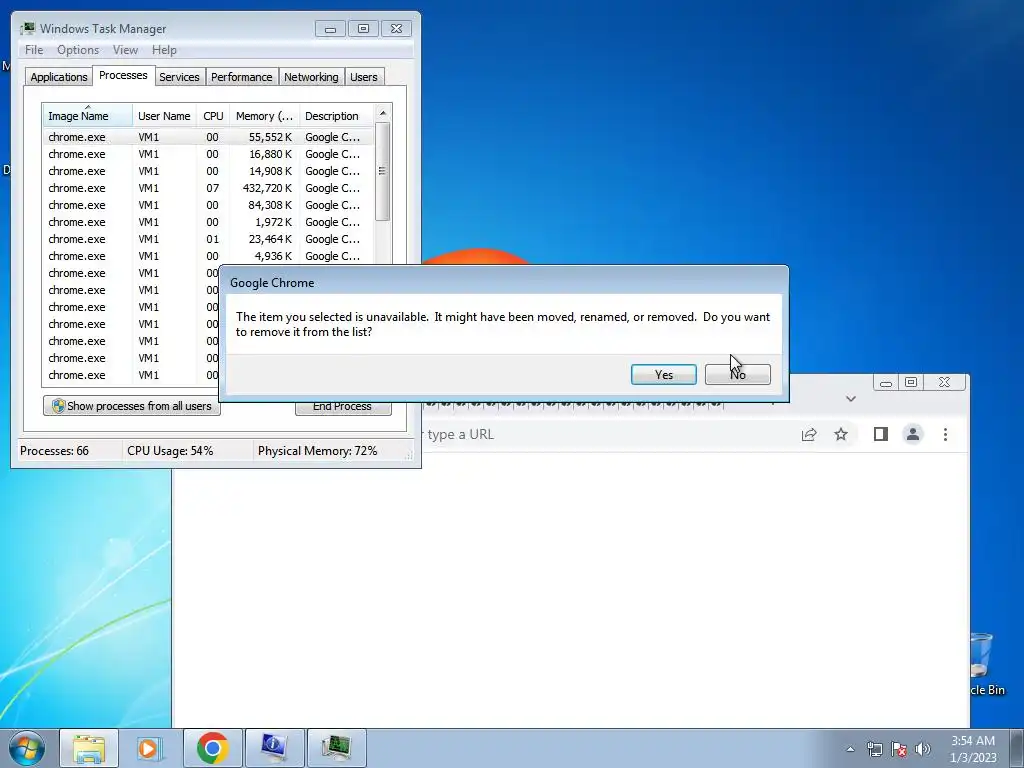The image size is (1024, 768).
Task: Open Task Manager File menu
Action: (34, 50)
